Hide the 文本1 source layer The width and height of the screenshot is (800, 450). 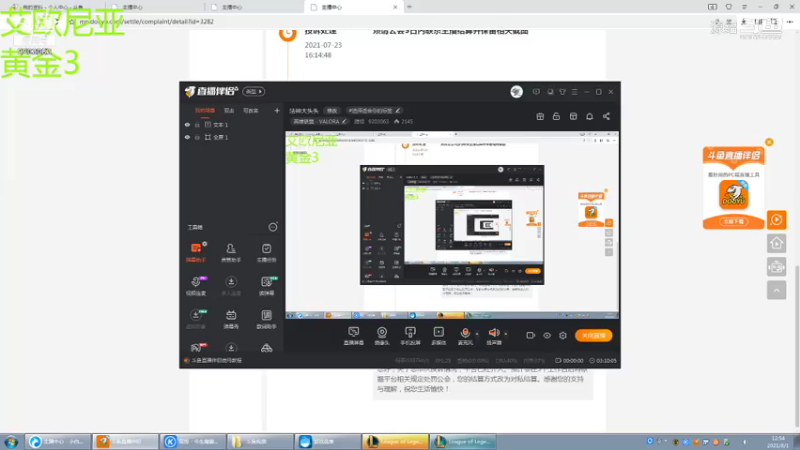coord(187,124)
